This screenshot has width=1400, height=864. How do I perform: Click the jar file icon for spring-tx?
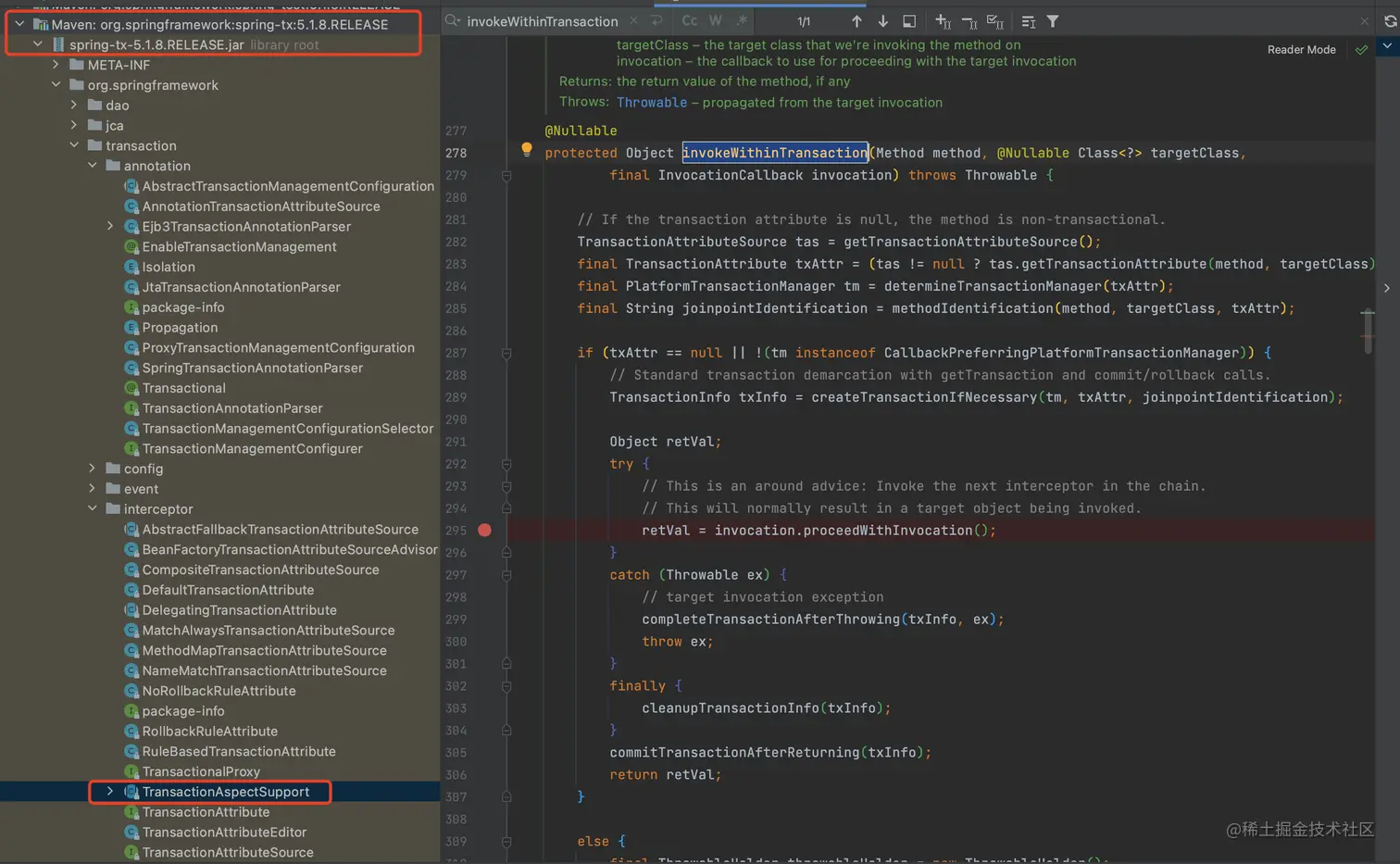[59, 44]
